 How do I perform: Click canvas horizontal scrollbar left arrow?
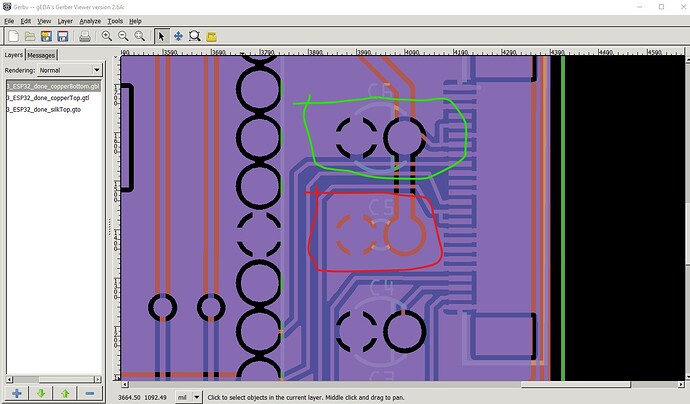(x=125, y=384)
